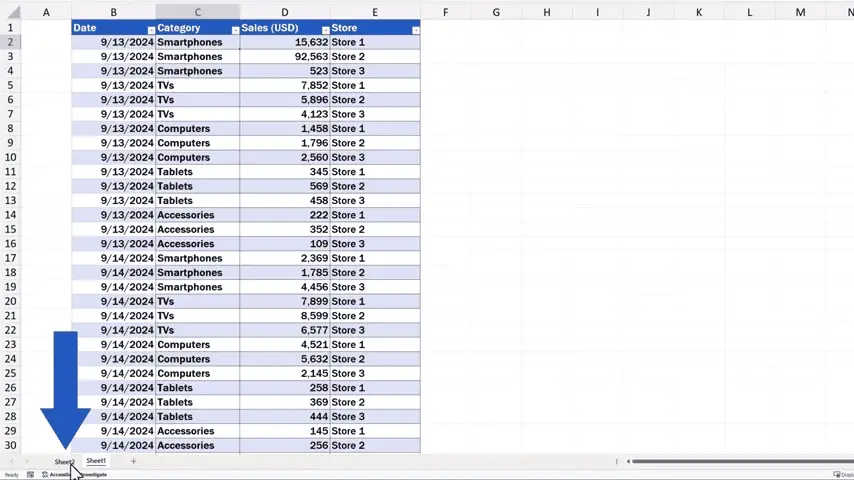Click the previous sheet navigation arrow
The image size is (854, 480).
tap(11, 461)
